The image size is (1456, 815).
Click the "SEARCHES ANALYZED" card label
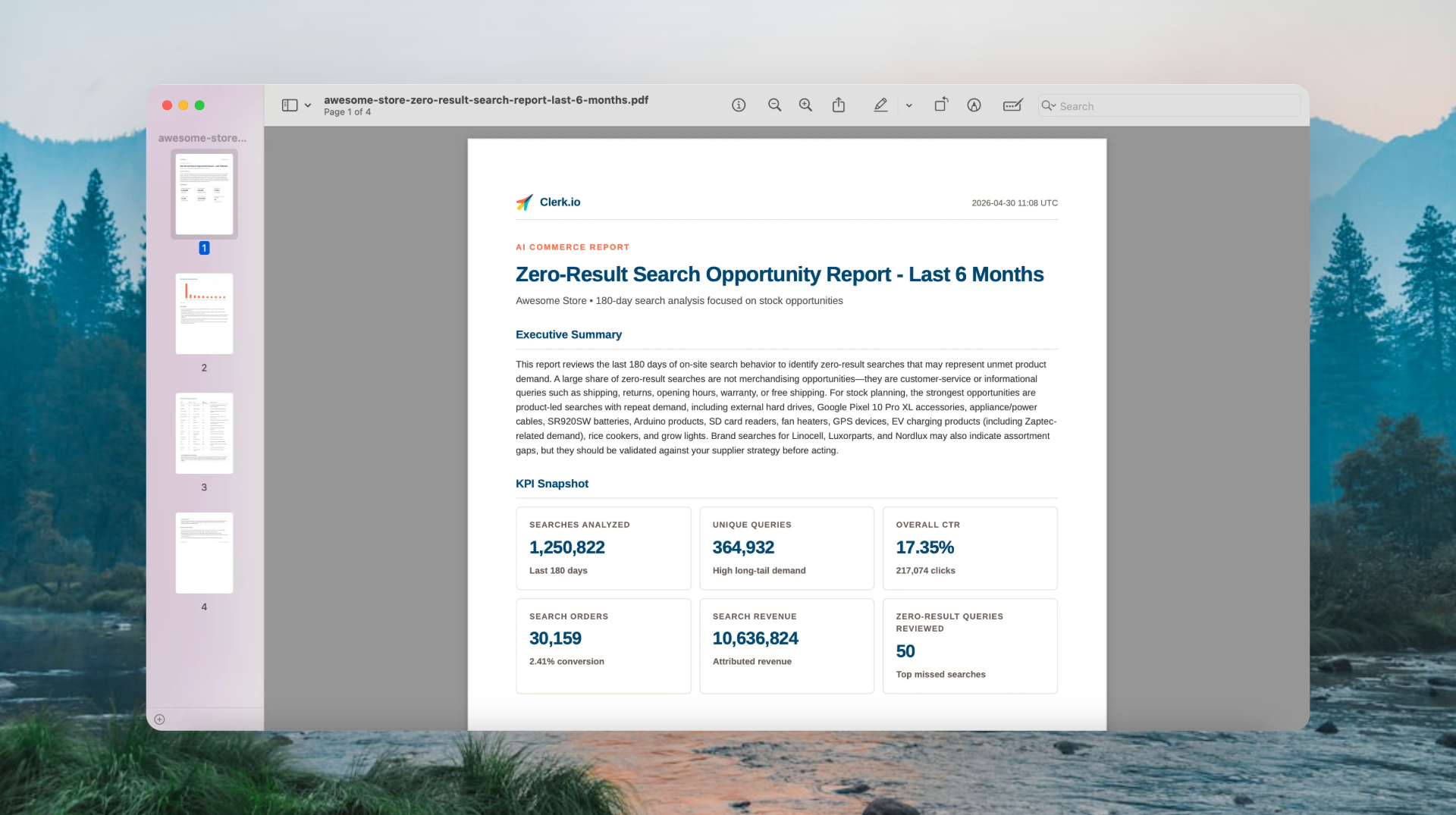tap(579, 525)
